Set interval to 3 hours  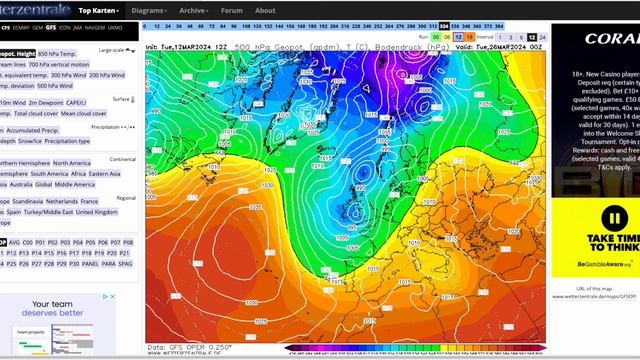(x=511, y=37)
